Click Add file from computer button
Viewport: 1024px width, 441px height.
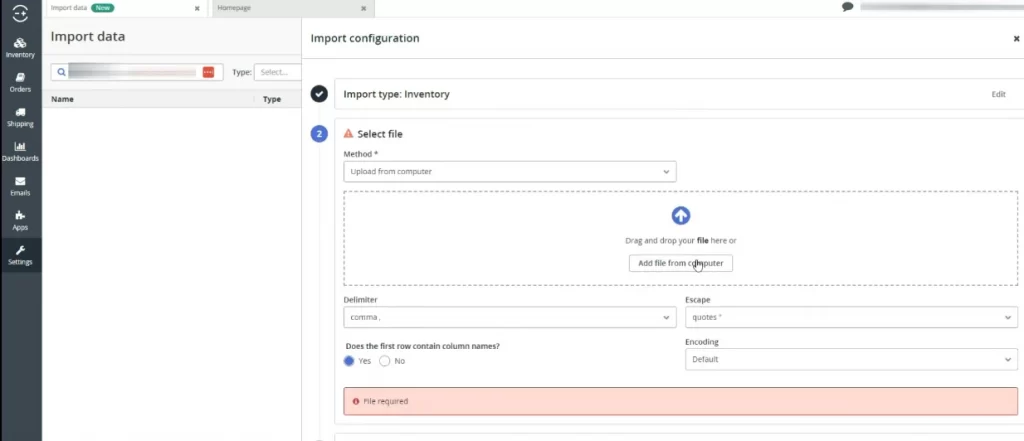tap(680, 263)
